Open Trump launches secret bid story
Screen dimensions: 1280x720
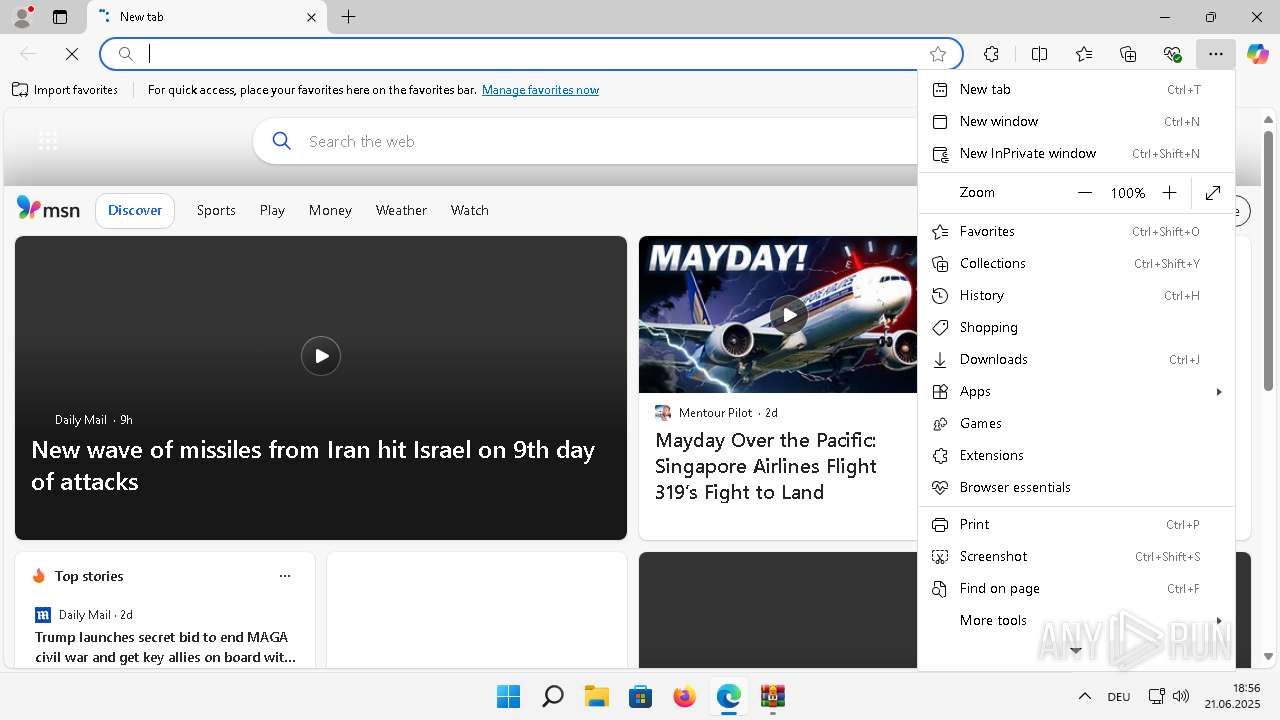point(165,647)
